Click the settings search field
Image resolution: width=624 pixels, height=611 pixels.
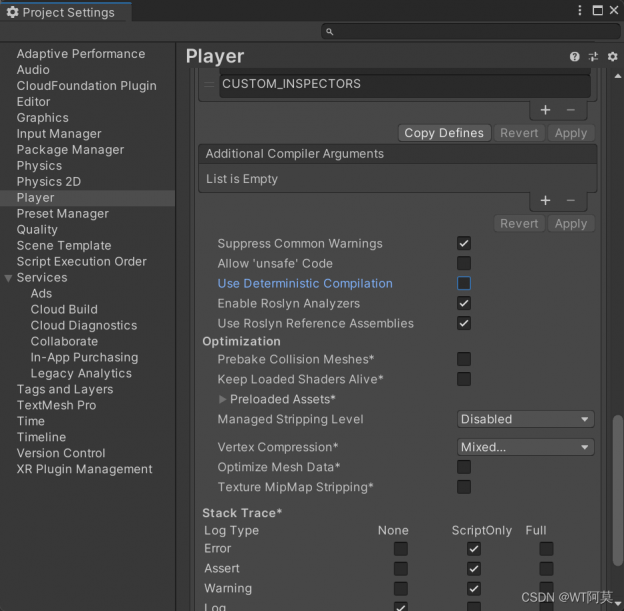pos(470,32)
